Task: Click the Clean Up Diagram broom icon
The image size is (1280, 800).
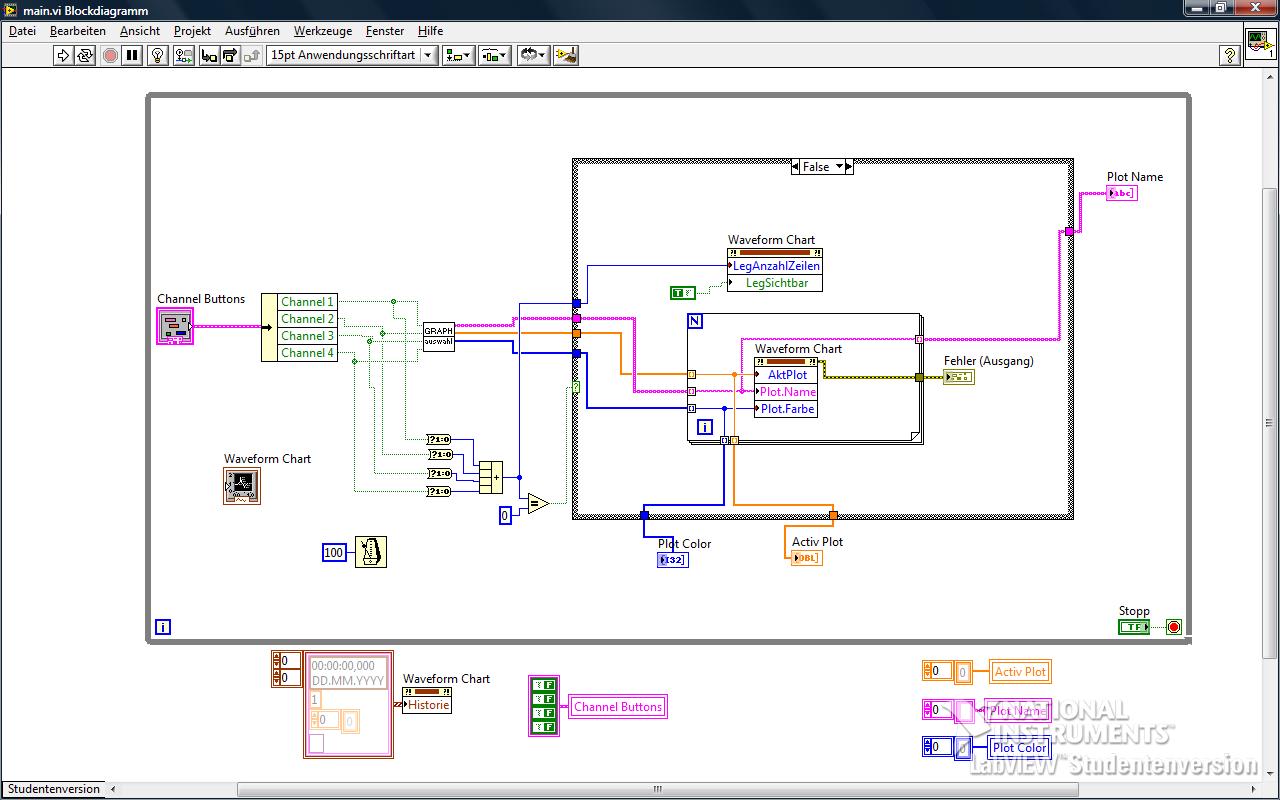Action: [566, 56]
